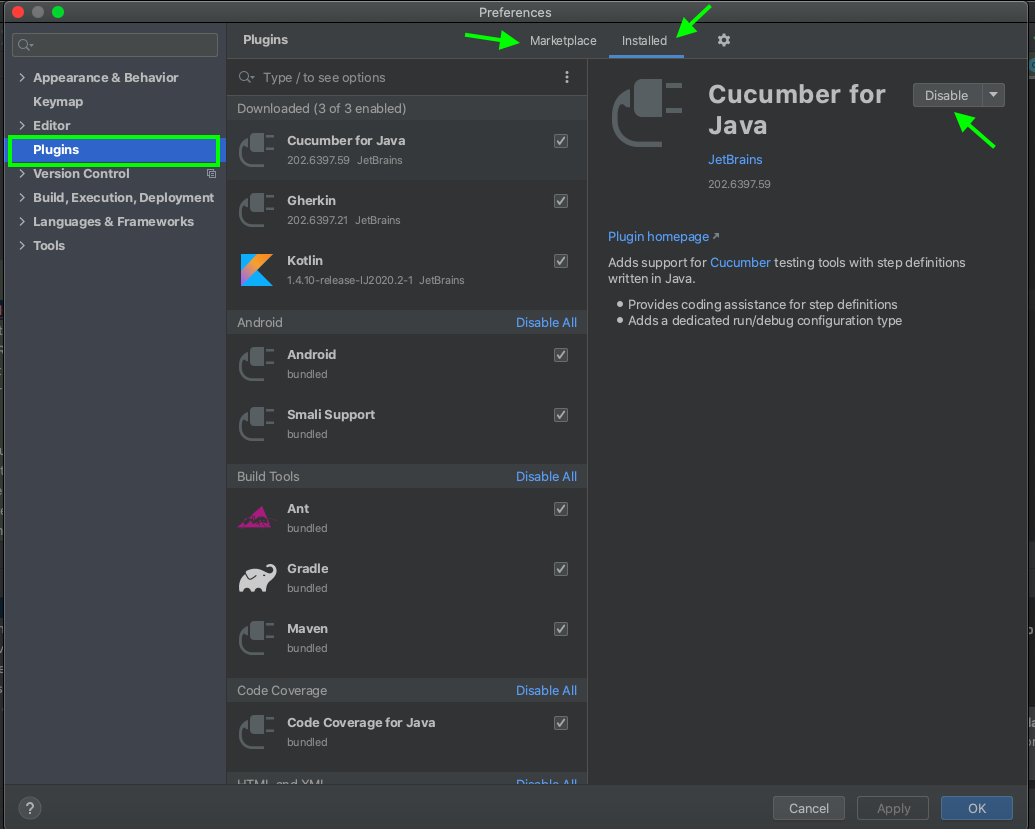1035x829 pixels.
Task: Toggle the Ant plugin checkbox
Action: pos(561,509)
